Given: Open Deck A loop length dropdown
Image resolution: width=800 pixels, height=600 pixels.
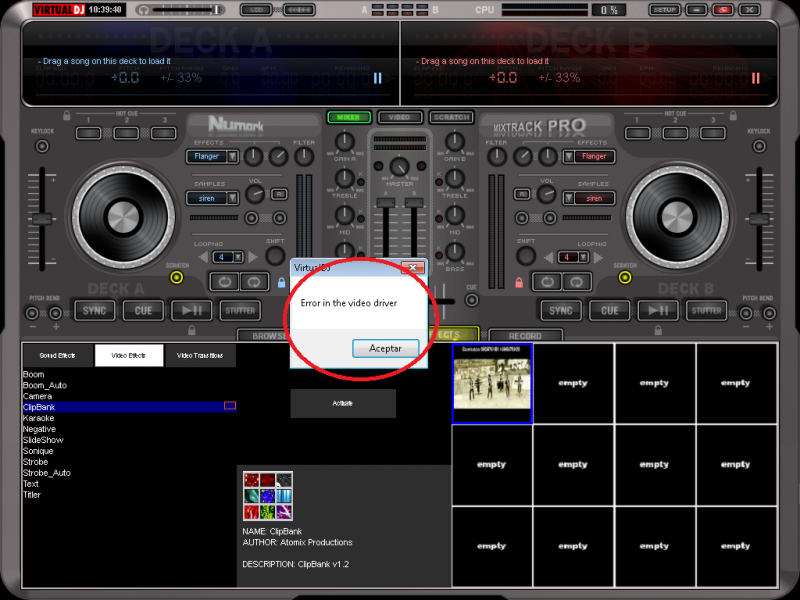Looking at the screenshot, I should coord(238,257).
